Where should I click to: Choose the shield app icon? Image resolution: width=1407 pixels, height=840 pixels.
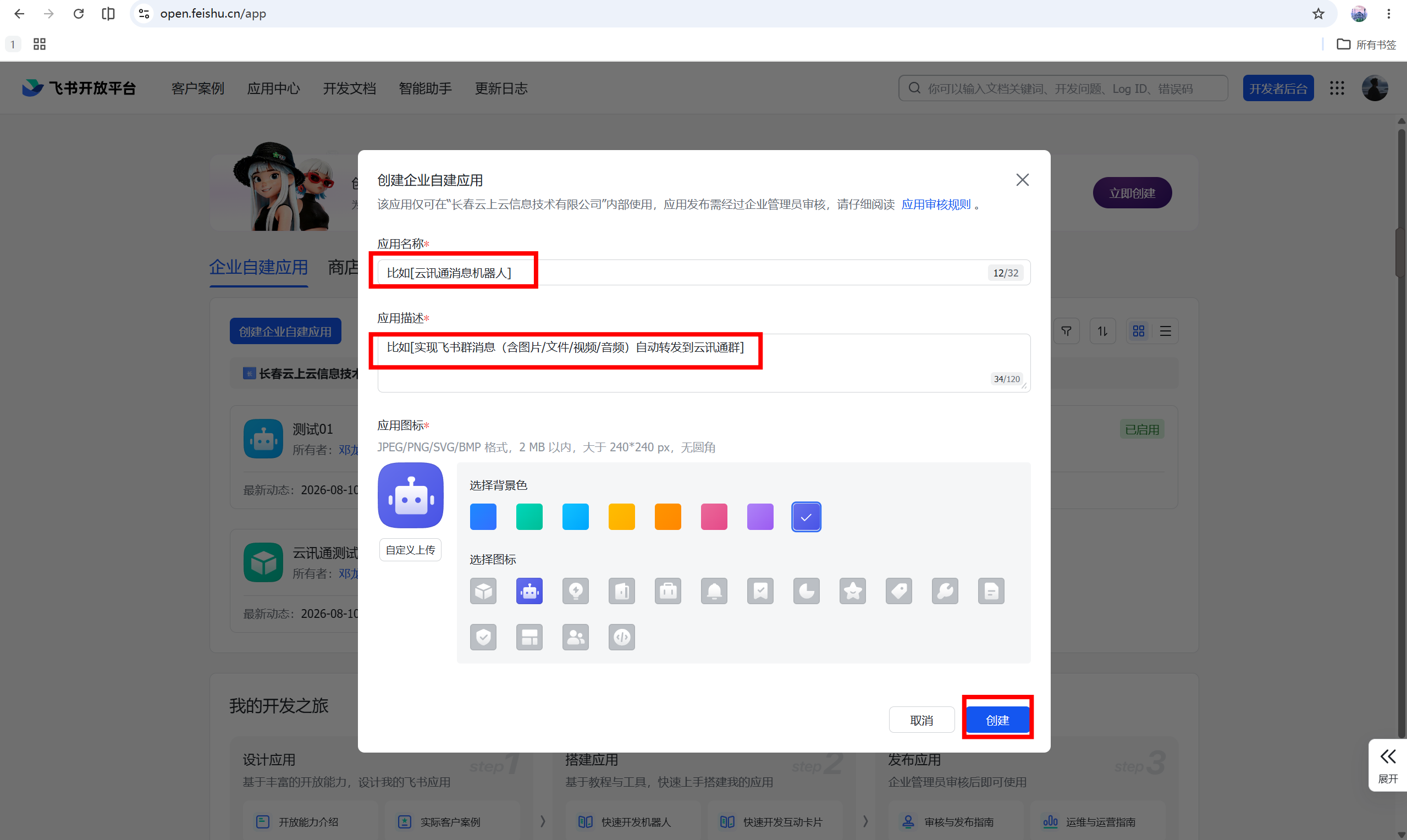coord(483,637)
